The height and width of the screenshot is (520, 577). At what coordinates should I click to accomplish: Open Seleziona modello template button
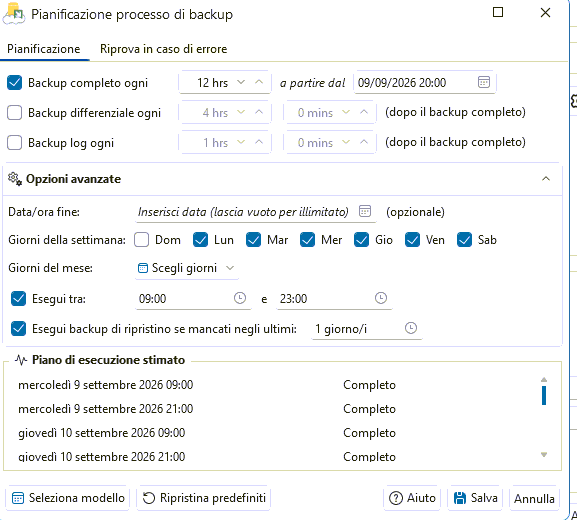tap(68, 498)
